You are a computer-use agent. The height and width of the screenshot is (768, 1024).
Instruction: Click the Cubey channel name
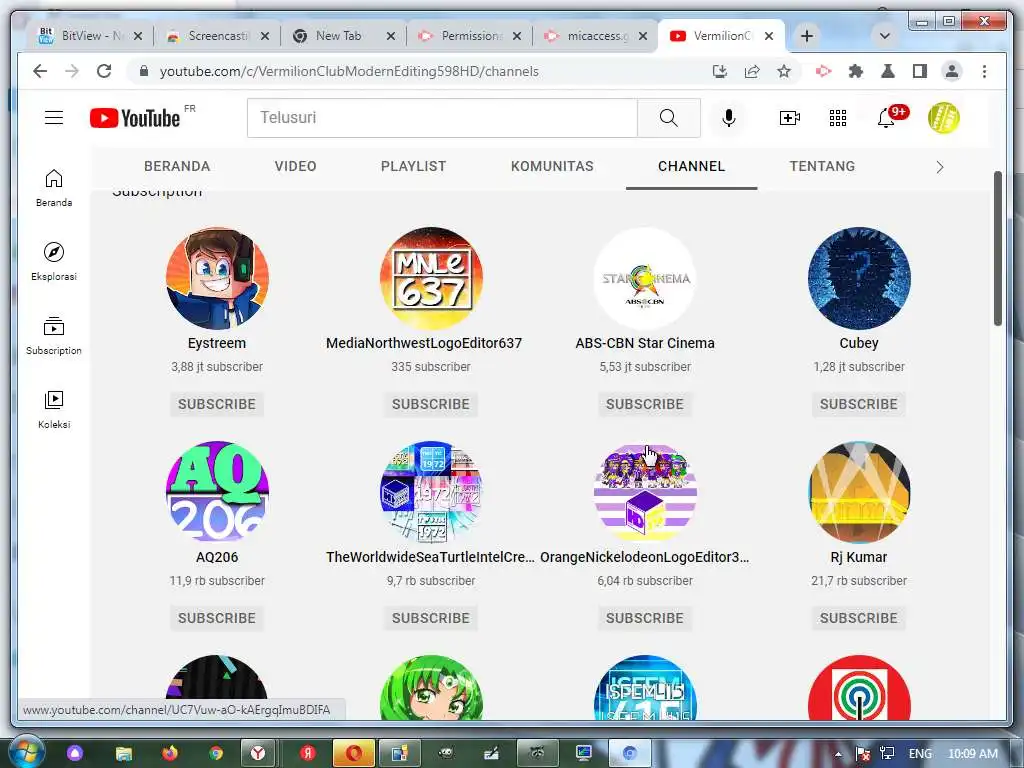click(x=859, y=343)
